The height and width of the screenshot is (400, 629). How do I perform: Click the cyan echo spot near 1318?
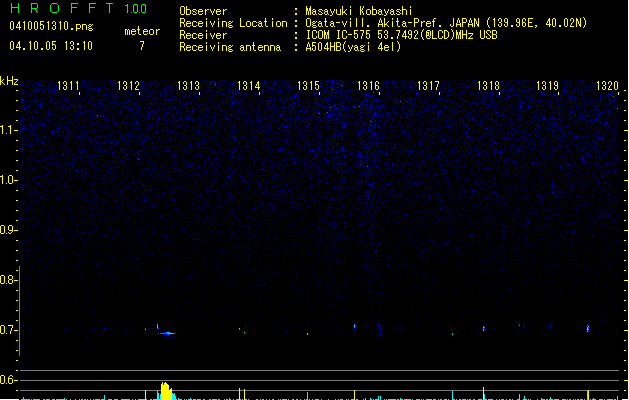point(483,329)
